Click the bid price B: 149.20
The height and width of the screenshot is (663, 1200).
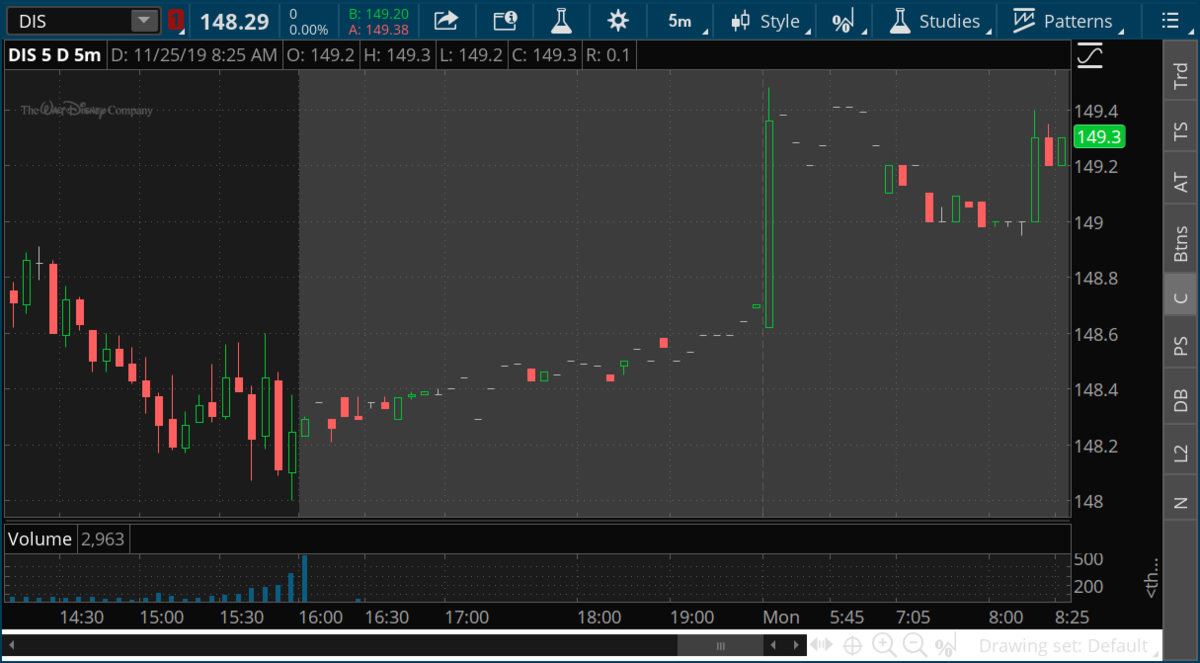(x=379, y=14)
